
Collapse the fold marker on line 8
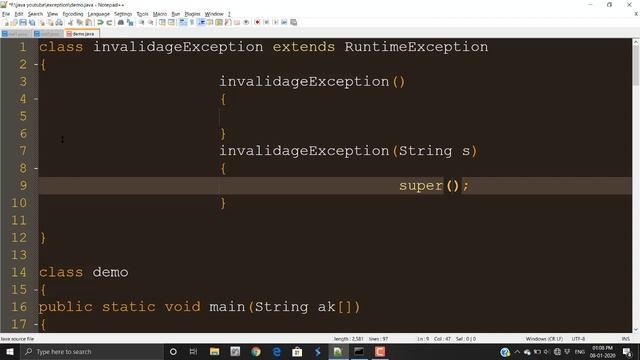[x=36, y=169]
